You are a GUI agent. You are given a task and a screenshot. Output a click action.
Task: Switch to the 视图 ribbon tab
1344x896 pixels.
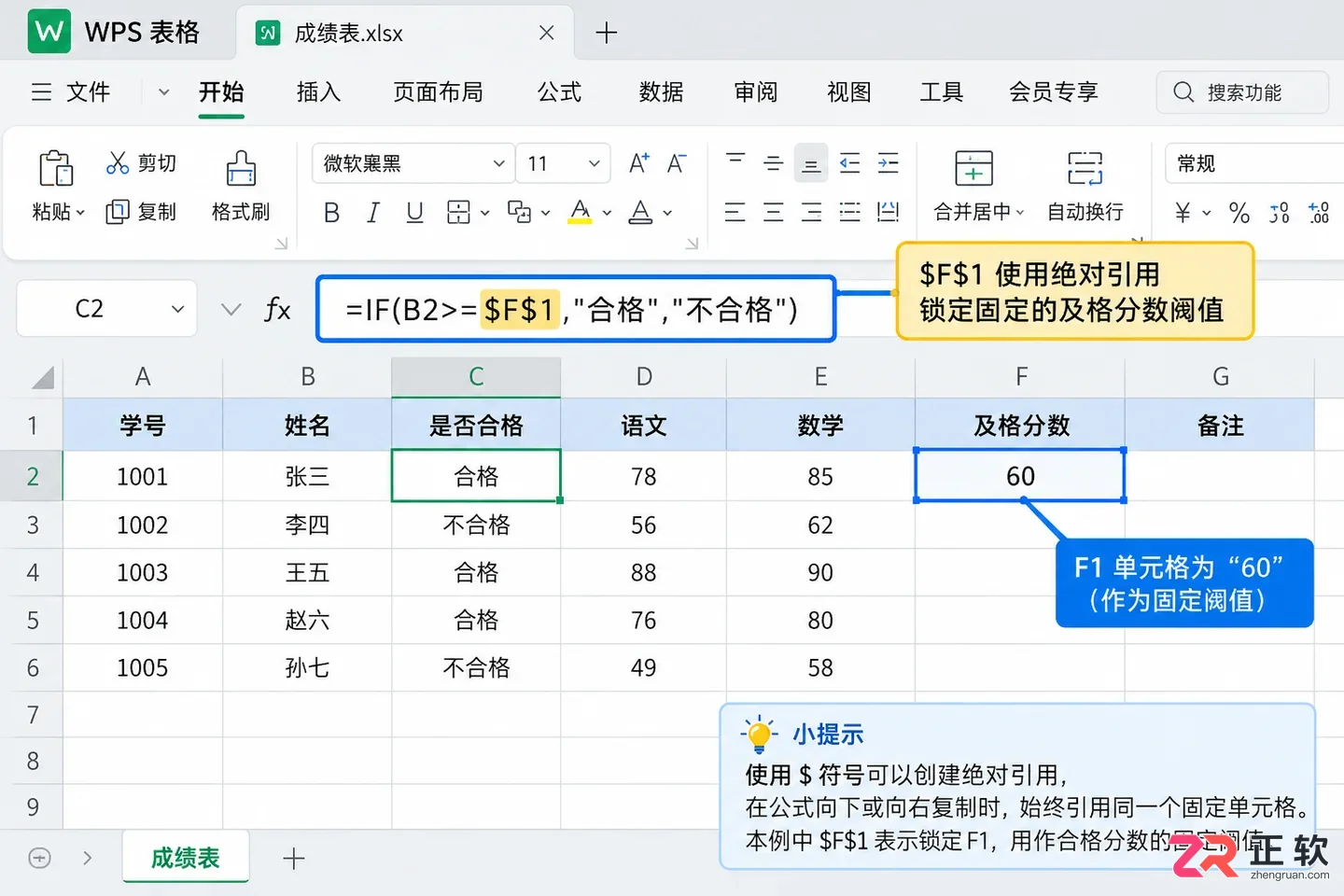point(848,91)
